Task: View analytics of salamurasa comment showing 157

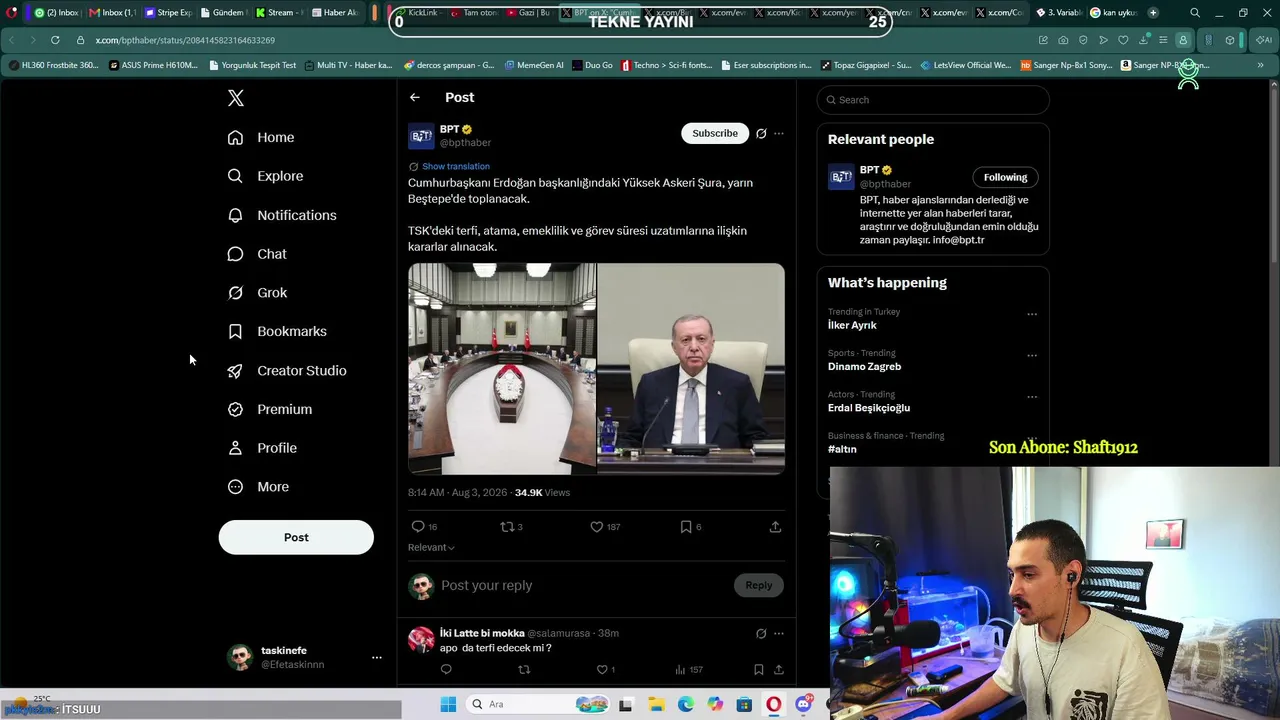Action: pos(689,670)
